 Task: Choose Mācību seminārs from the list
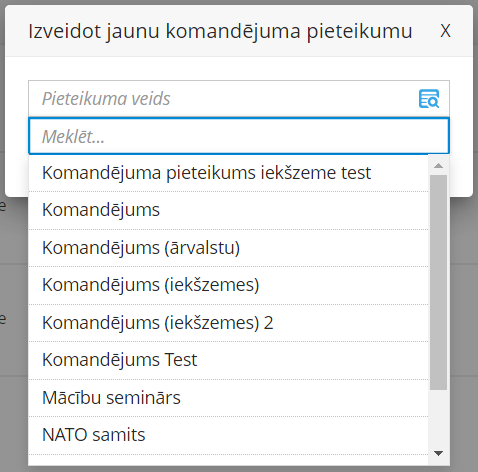pyautogui.click(x=228, y=398)
